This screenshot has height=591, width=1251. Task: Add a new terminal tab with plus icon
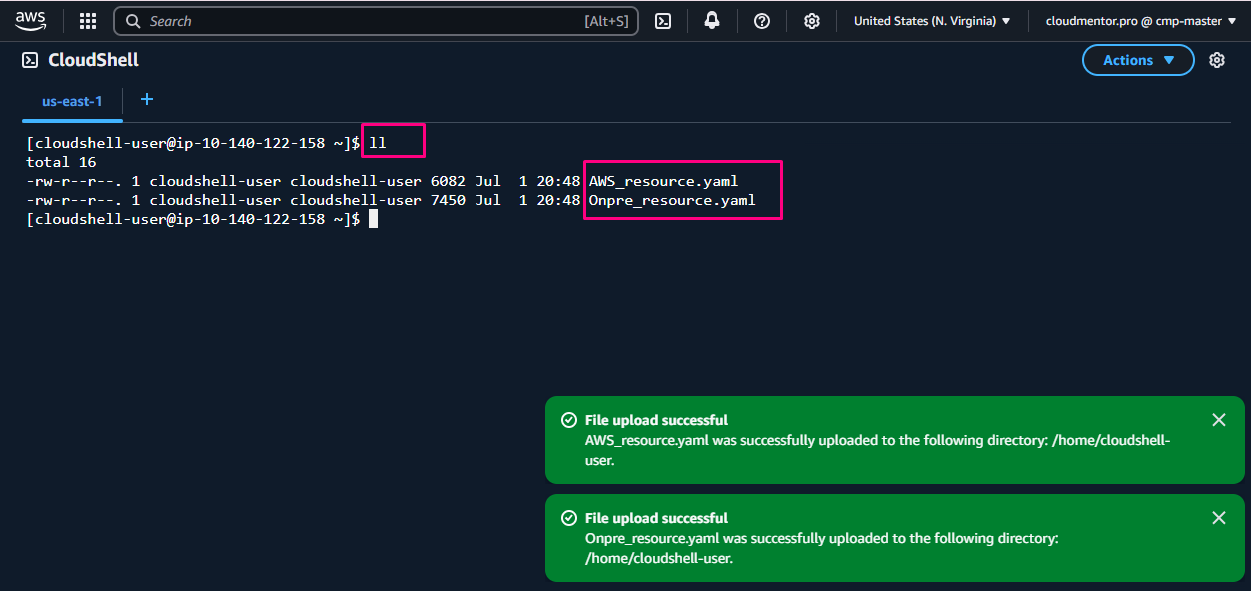point(147,99)
